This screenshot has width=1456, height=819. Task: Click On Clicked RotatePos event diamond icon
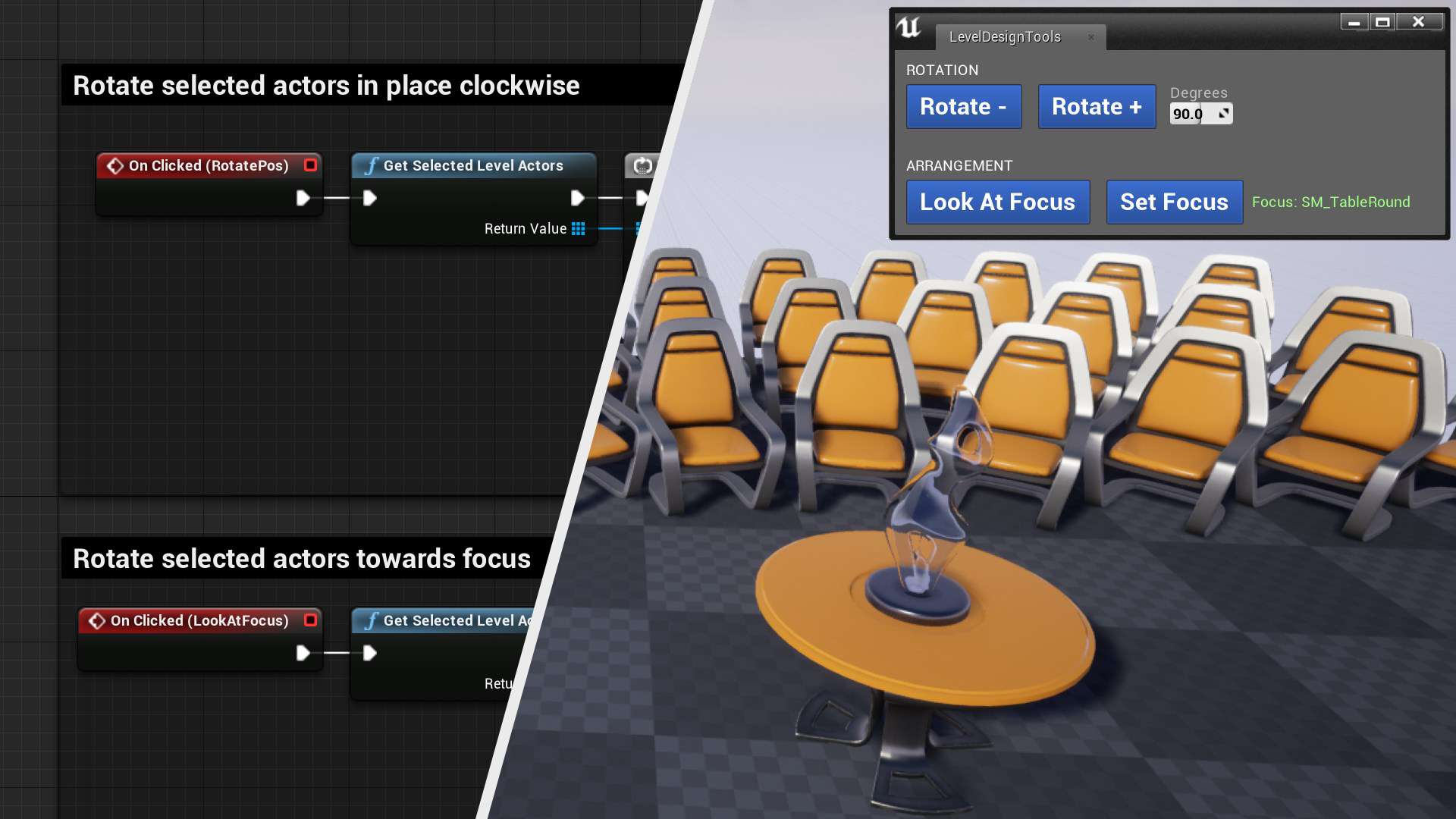tap(115, 165)
